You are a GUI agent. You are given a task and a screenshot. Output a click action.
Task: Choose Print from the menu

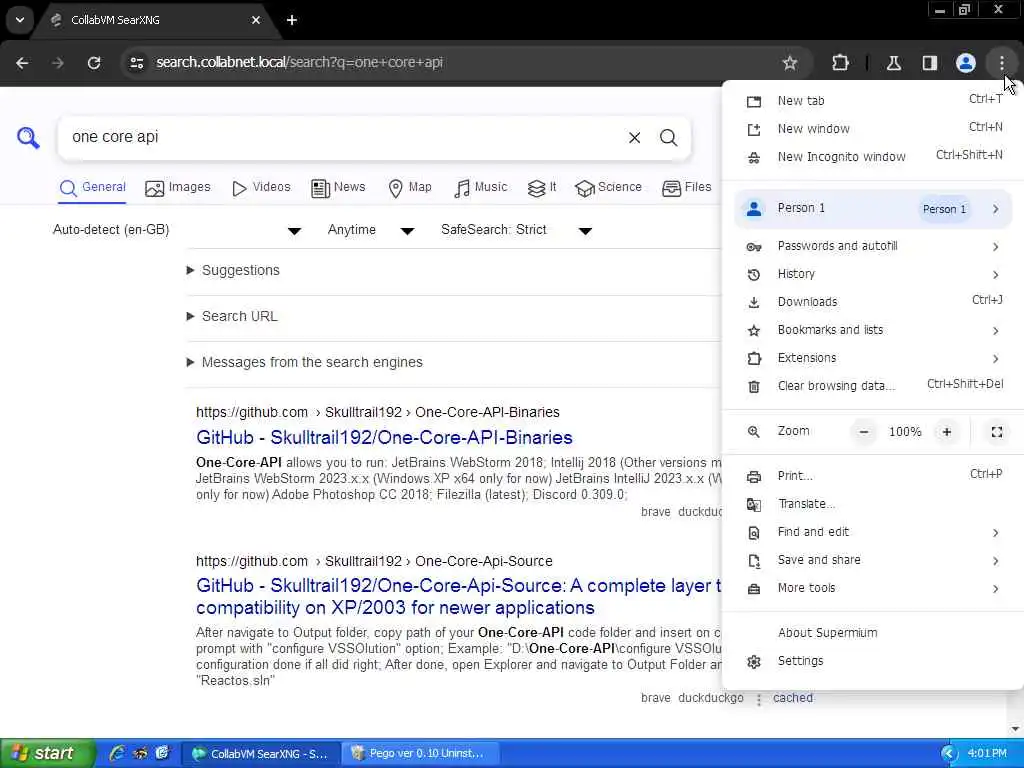873,476
